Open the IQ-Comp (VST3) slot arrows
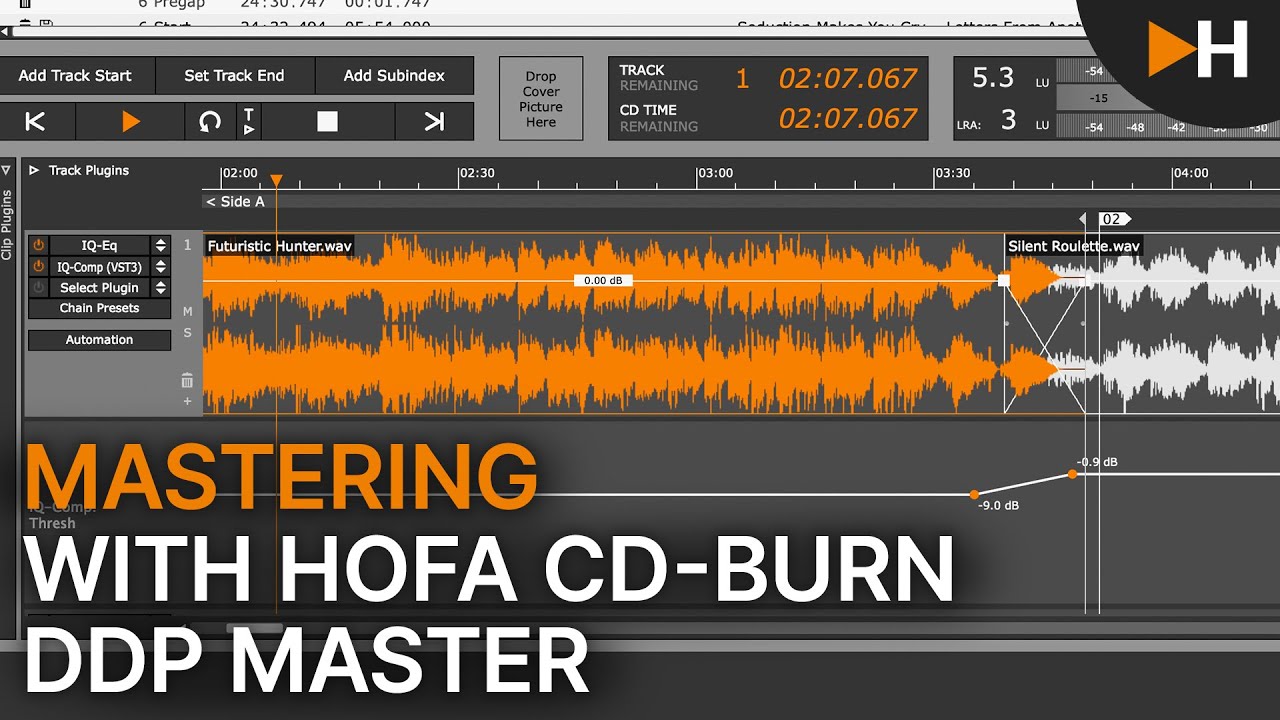The height and width of the screenshot is (720, 1280). [160, 266]
